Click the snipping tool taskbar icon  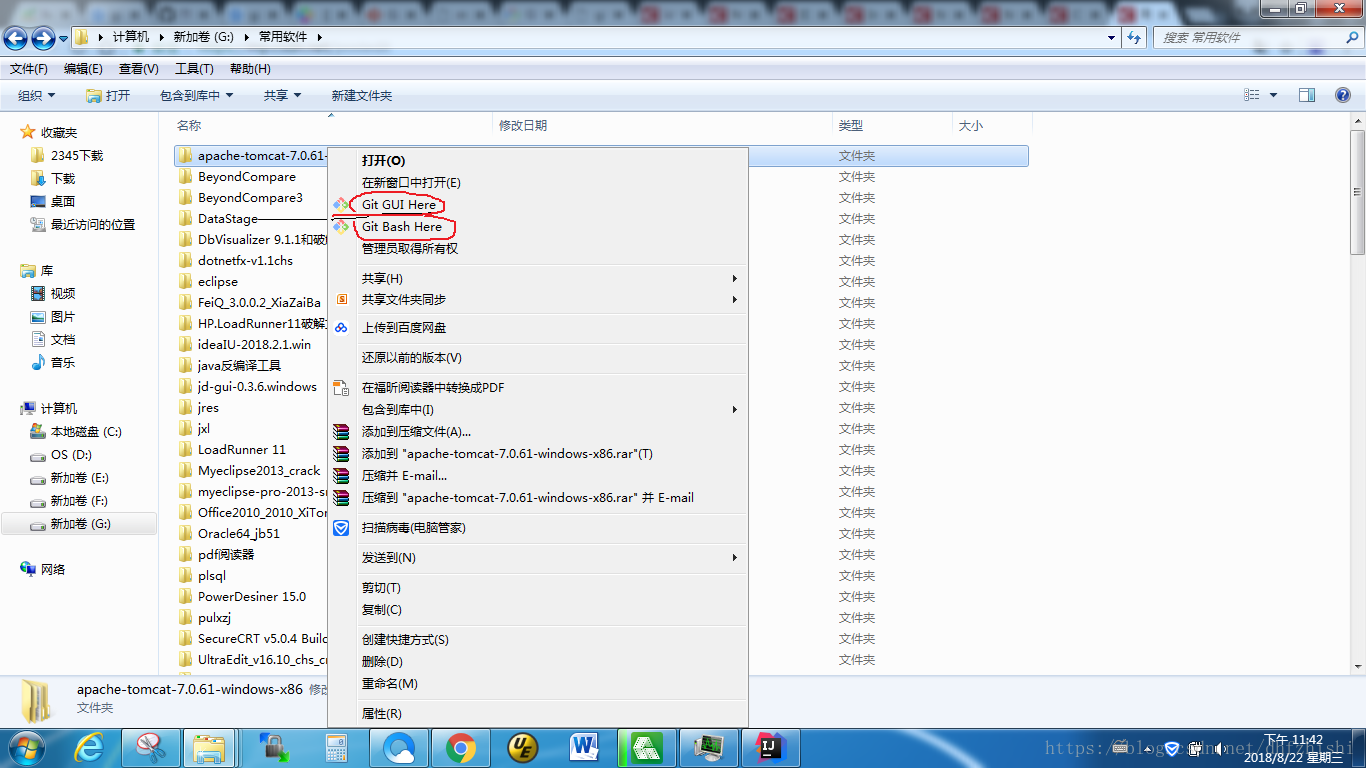pos(151,747)
